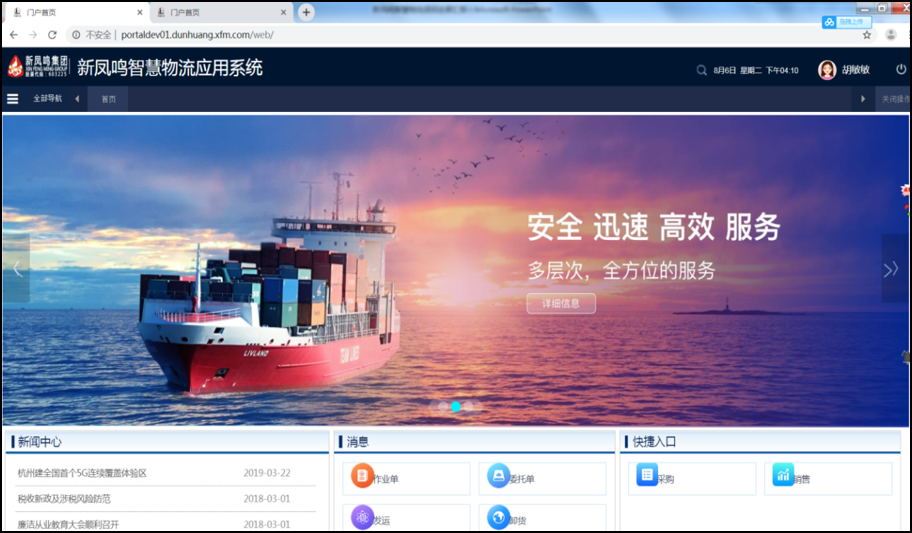This screenshot has height=533, width=912.
Task: Bookmark this page with star icon
Action: 867,34
